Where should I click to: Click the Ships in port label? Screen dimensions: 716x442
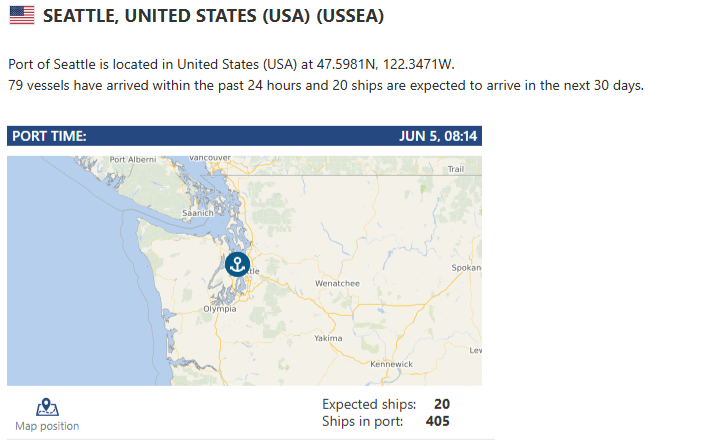pos(363,421)
